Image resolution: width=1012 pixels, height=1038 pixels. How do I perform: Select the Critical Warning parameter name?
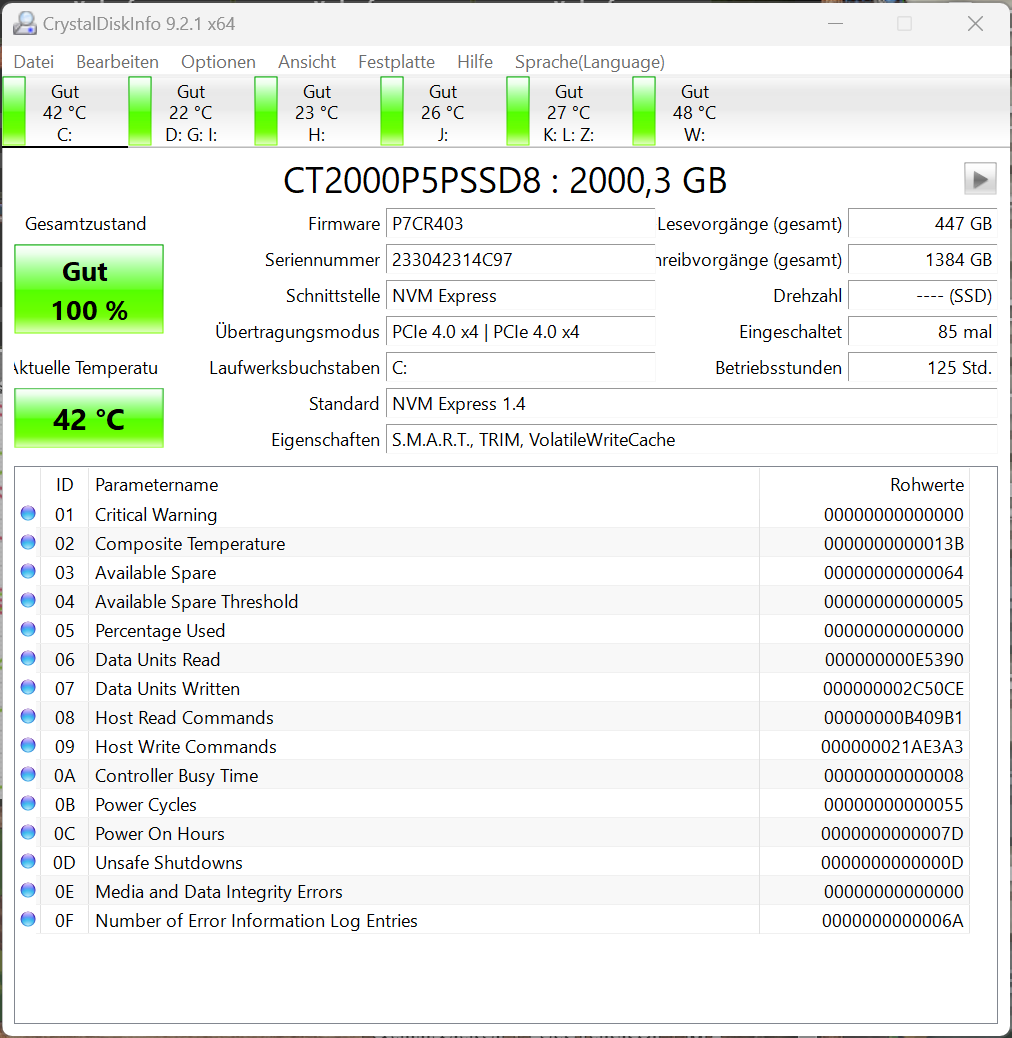coord(156,514)
